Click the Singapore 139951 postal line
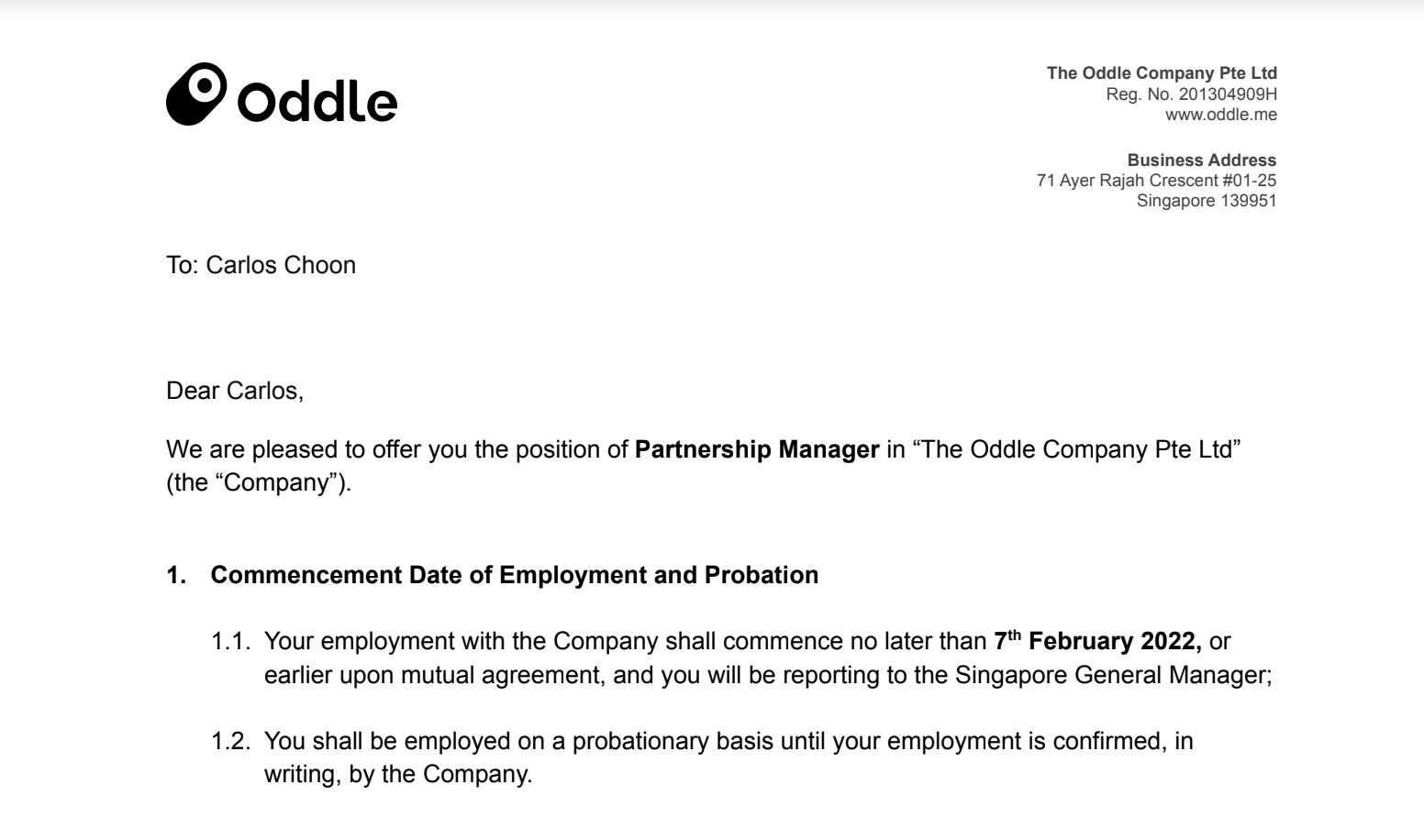This screenshot has height=840, width=1424. pos(1207,201)
